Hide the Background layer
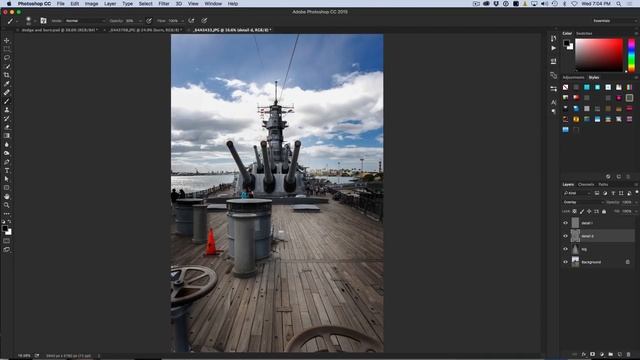The width and height of the screenshot is (640, 360). point(565,262)
